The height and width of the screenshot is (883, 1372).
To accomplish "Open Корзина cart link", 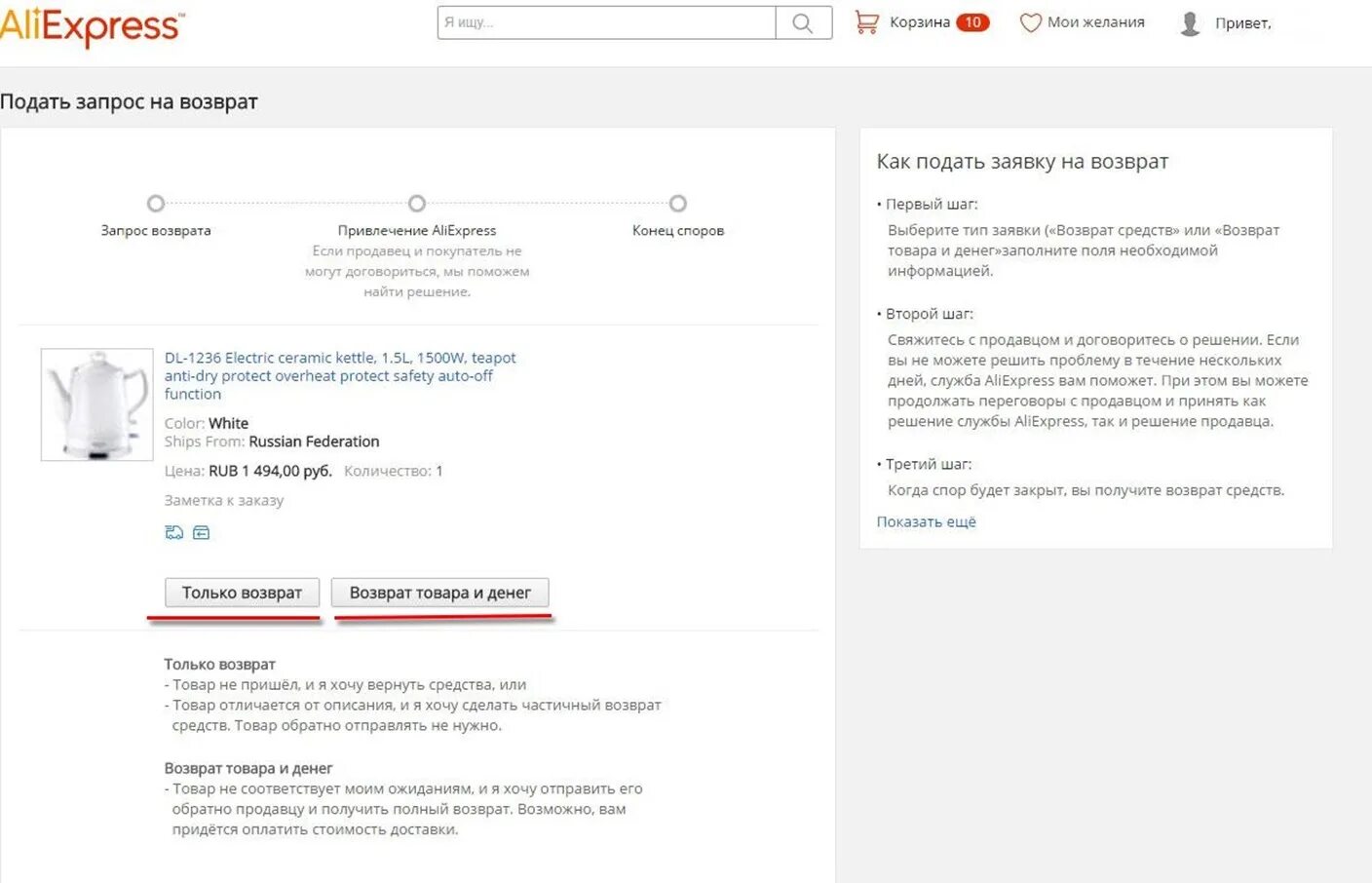I will point(920,22).
